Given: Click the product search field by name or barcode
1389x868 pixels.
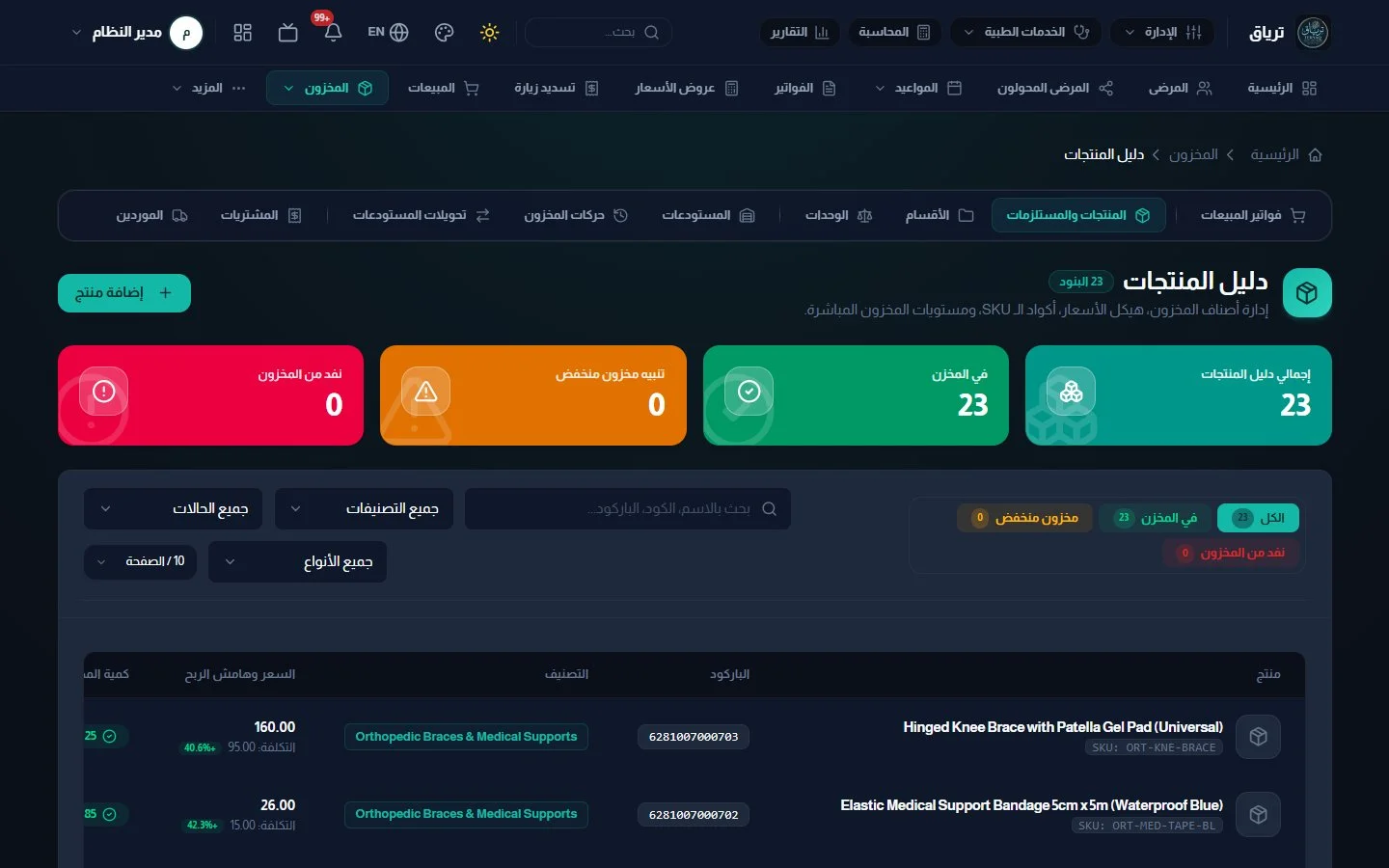Looking at the screenshot, I should [x=628, y=508].
